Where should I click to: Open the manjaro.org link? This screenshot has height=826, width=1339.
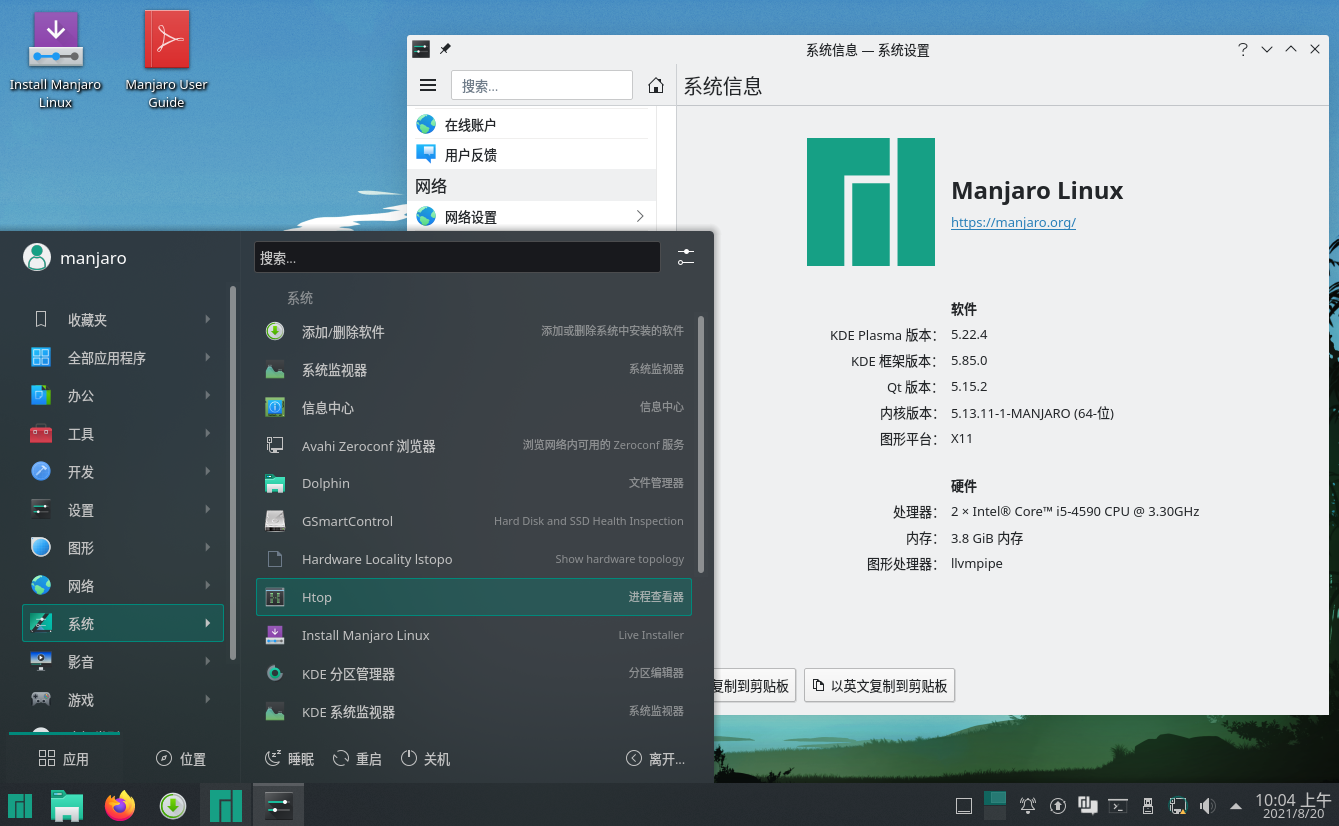pos(1013,222)
